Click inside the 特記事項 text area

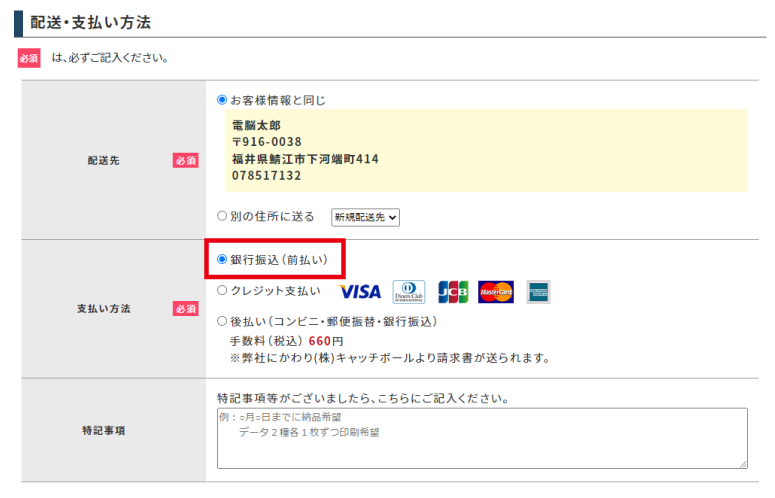click(481, 438)
